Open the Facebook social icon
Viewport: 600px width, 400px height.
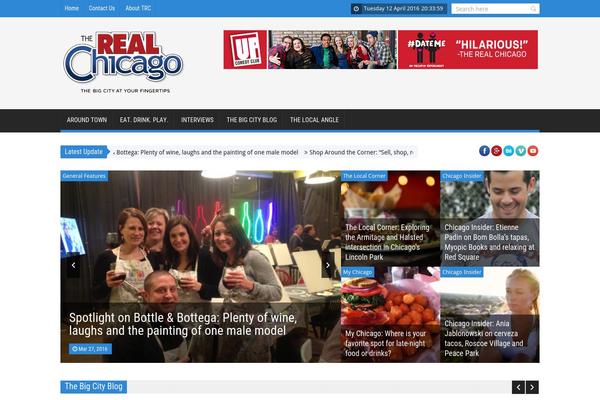(x=484, y=151)
